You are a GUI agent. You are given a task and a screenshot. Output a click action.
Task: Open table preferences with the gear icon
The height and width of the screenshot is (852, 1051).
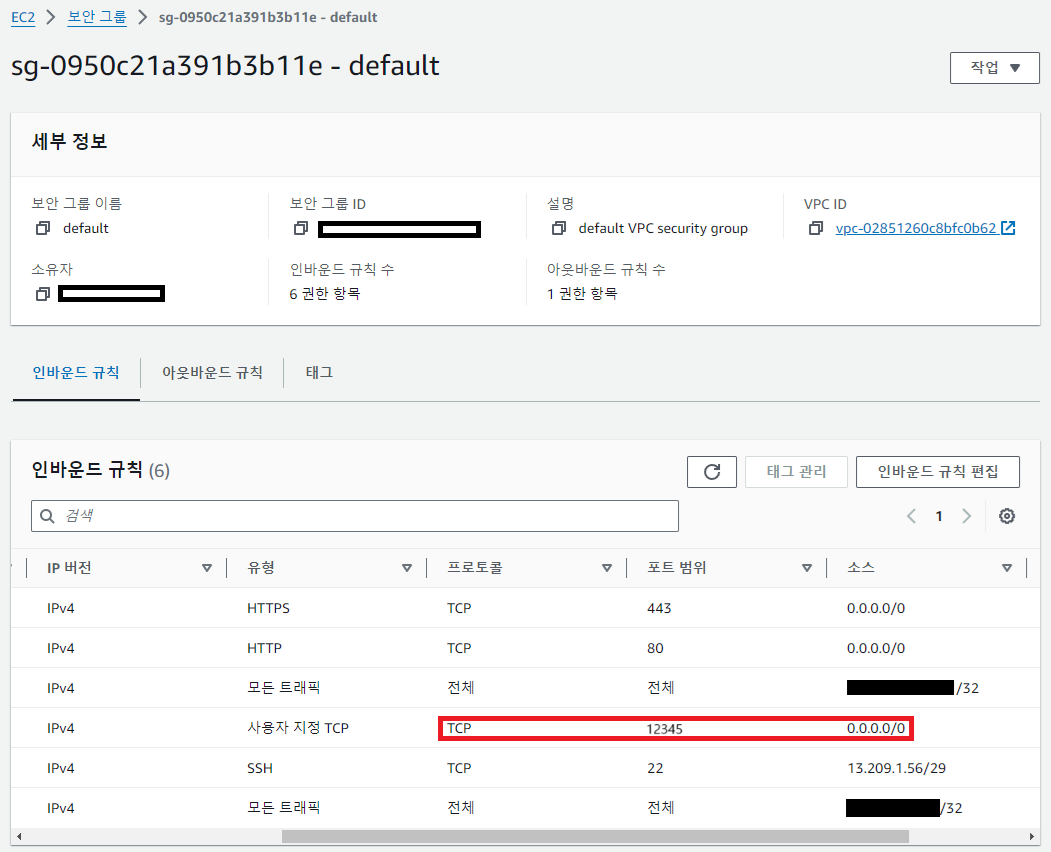(x=1006, y=515)
